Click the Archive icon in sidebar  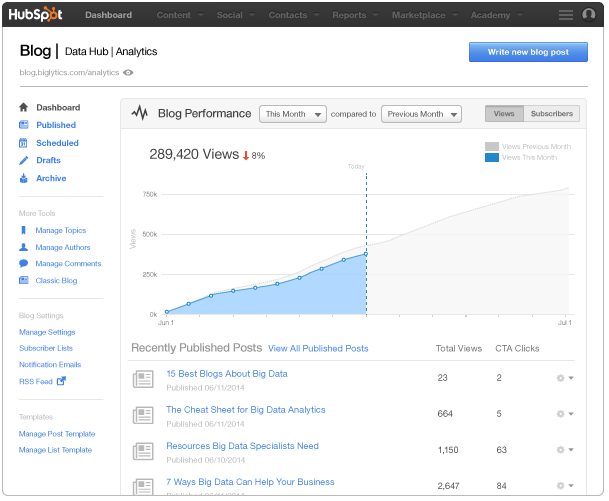point(23,178)
